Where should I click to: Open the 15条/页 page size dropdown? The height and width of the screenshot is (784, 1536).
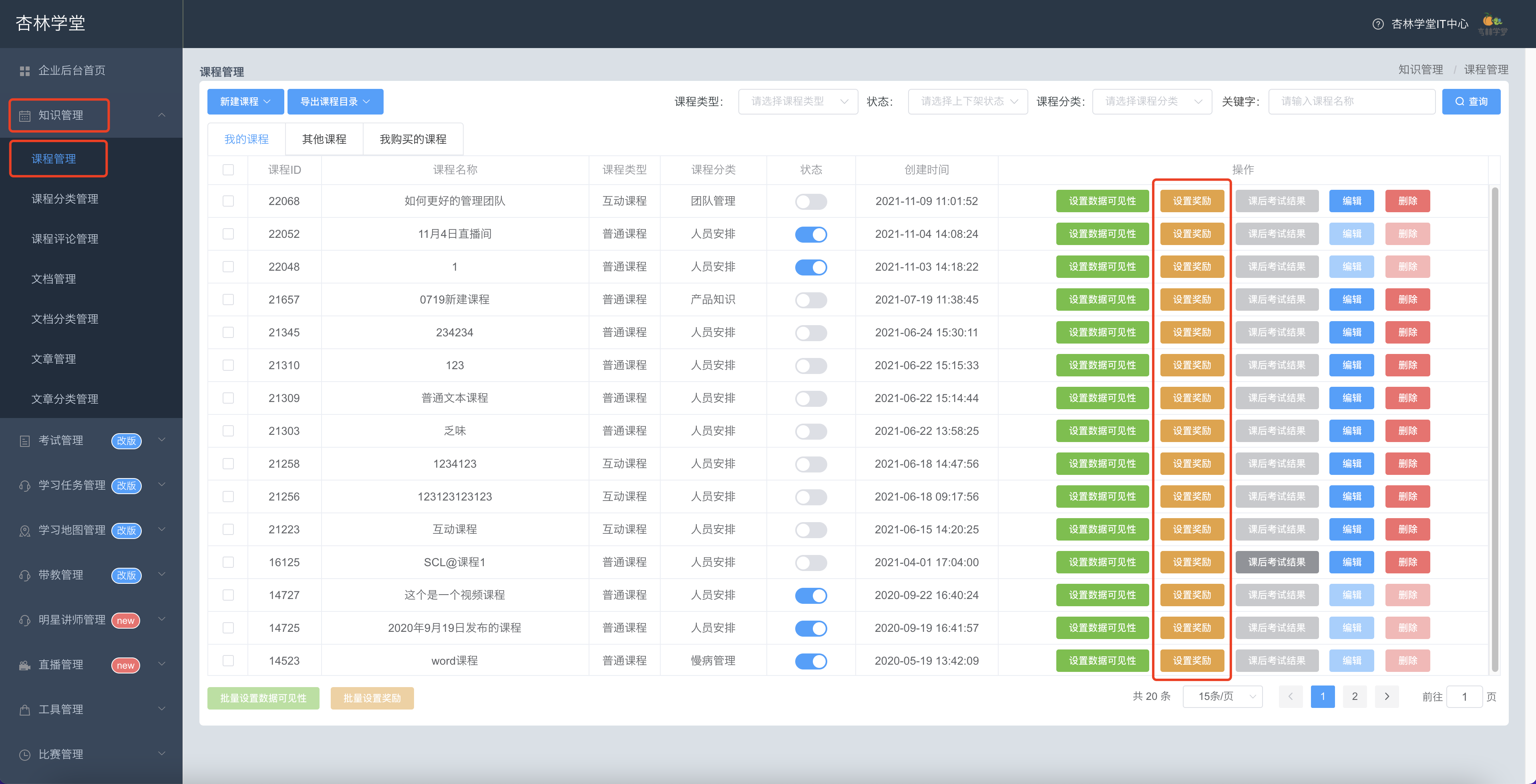1222,696
